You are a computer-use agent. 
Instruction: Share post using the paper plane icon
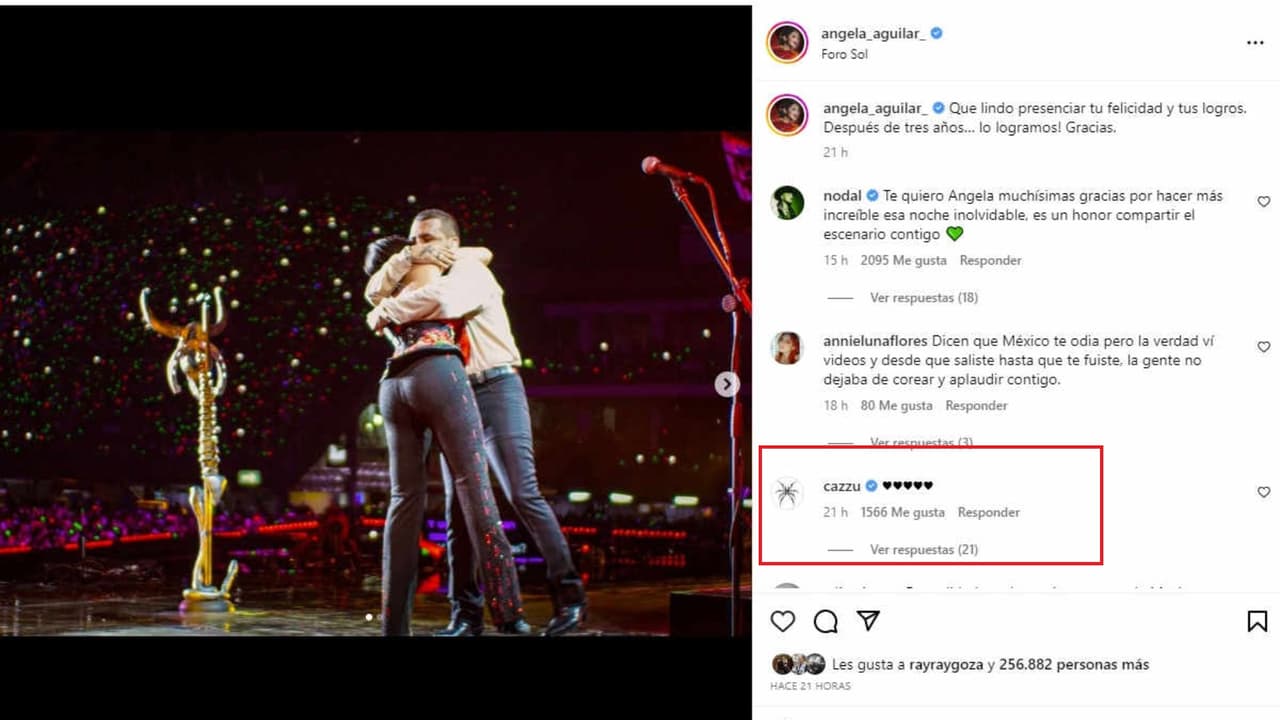pos(868,620)
